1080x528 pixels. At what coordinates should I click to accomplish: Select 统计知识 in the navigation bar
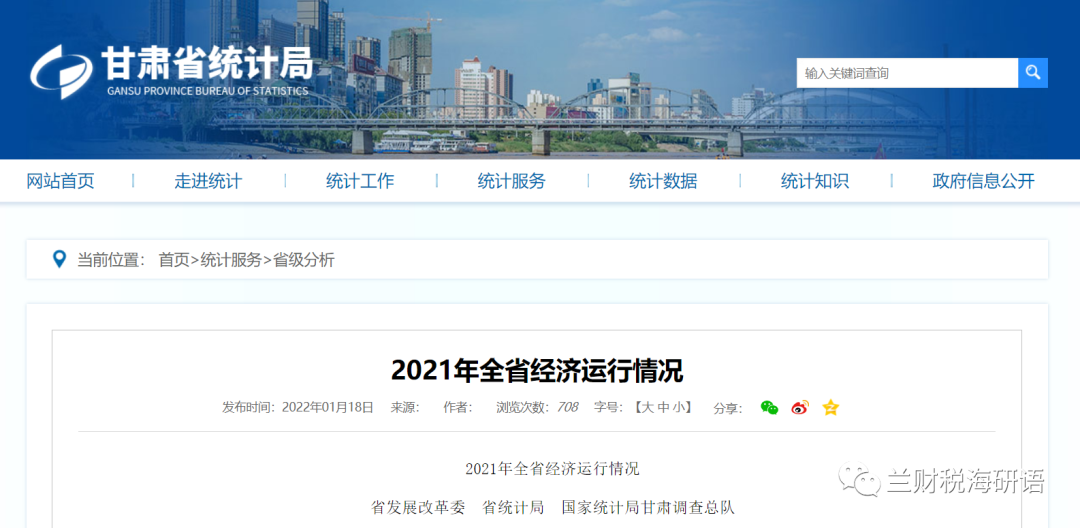coord(815,181)
